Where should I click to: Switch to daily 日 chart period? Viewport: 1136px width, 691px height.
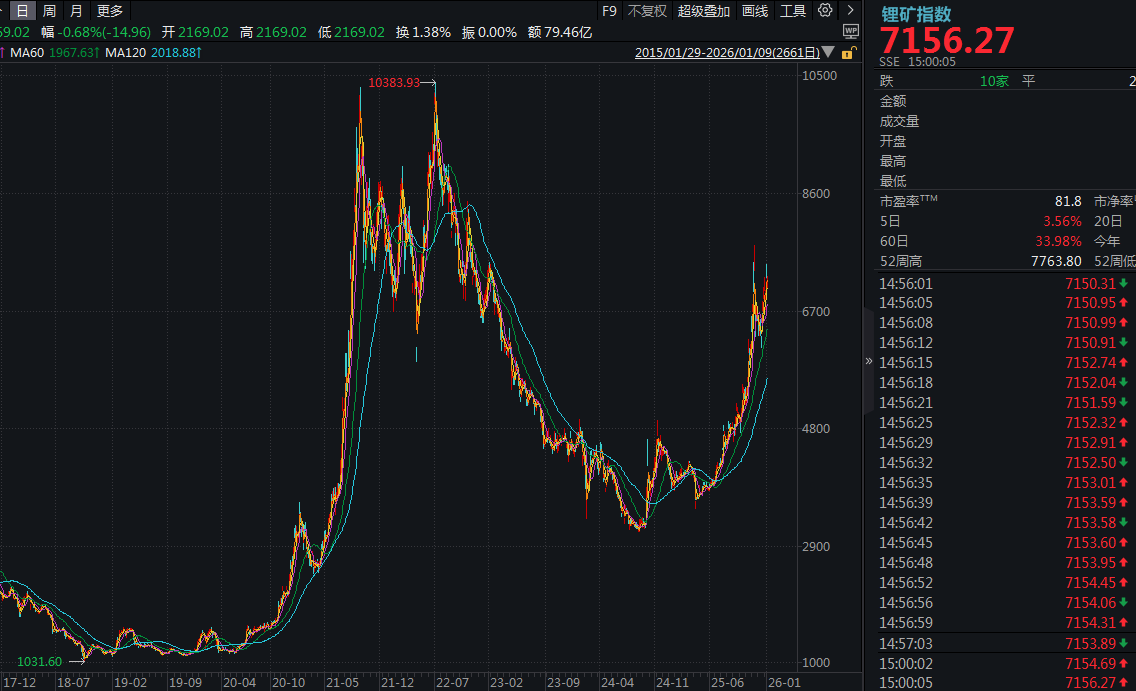click(x=23, y=11)
